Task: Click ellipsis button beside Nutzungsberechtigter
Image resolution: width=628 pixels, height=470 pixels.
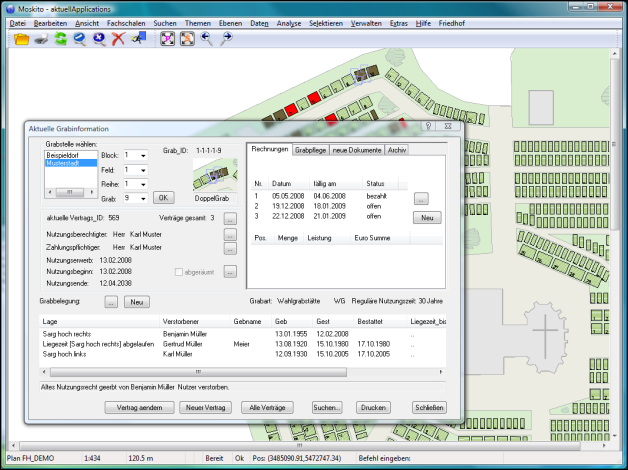Action: click(230, 234)
